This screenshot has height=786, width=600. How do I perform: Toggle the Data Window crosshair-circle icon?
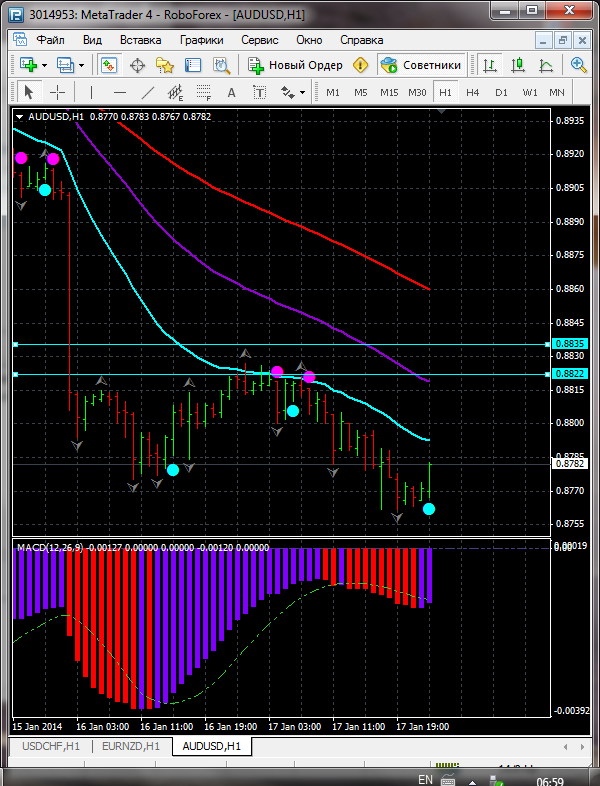point(137,65)
